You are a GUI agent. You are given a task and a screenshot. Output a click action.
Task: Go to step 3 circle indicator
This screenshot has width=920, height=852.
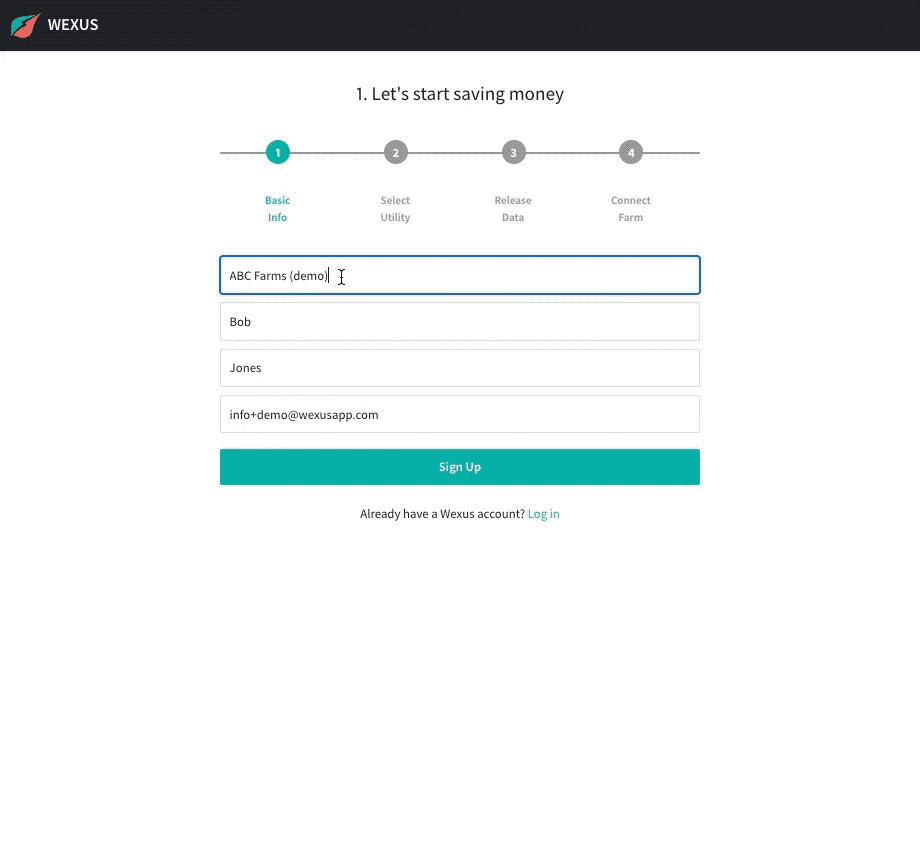pos(513,153)
